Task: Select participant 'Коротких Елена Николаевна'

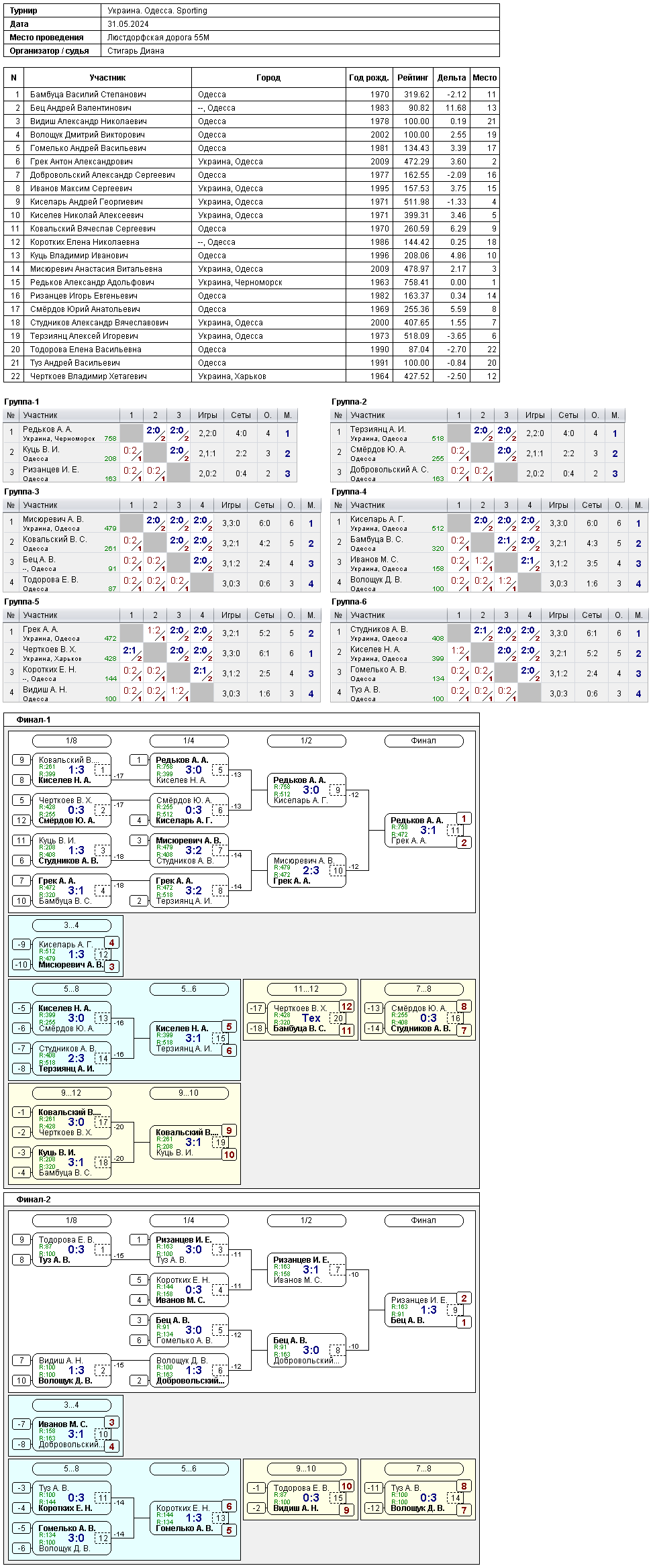Action: [85, 242]
